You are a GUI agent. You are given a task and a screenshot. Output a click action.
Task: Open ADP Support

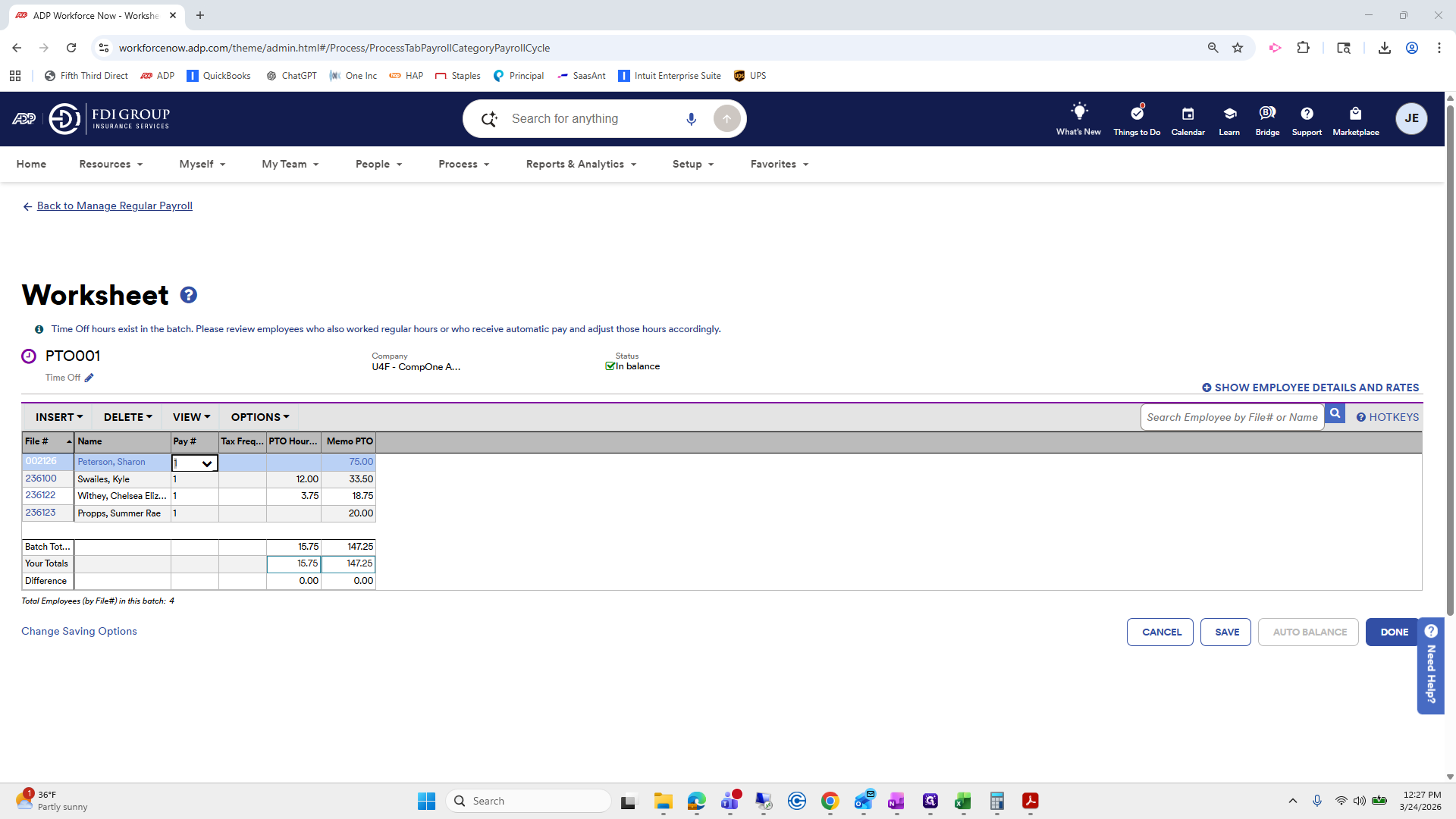pos(1306,119)
